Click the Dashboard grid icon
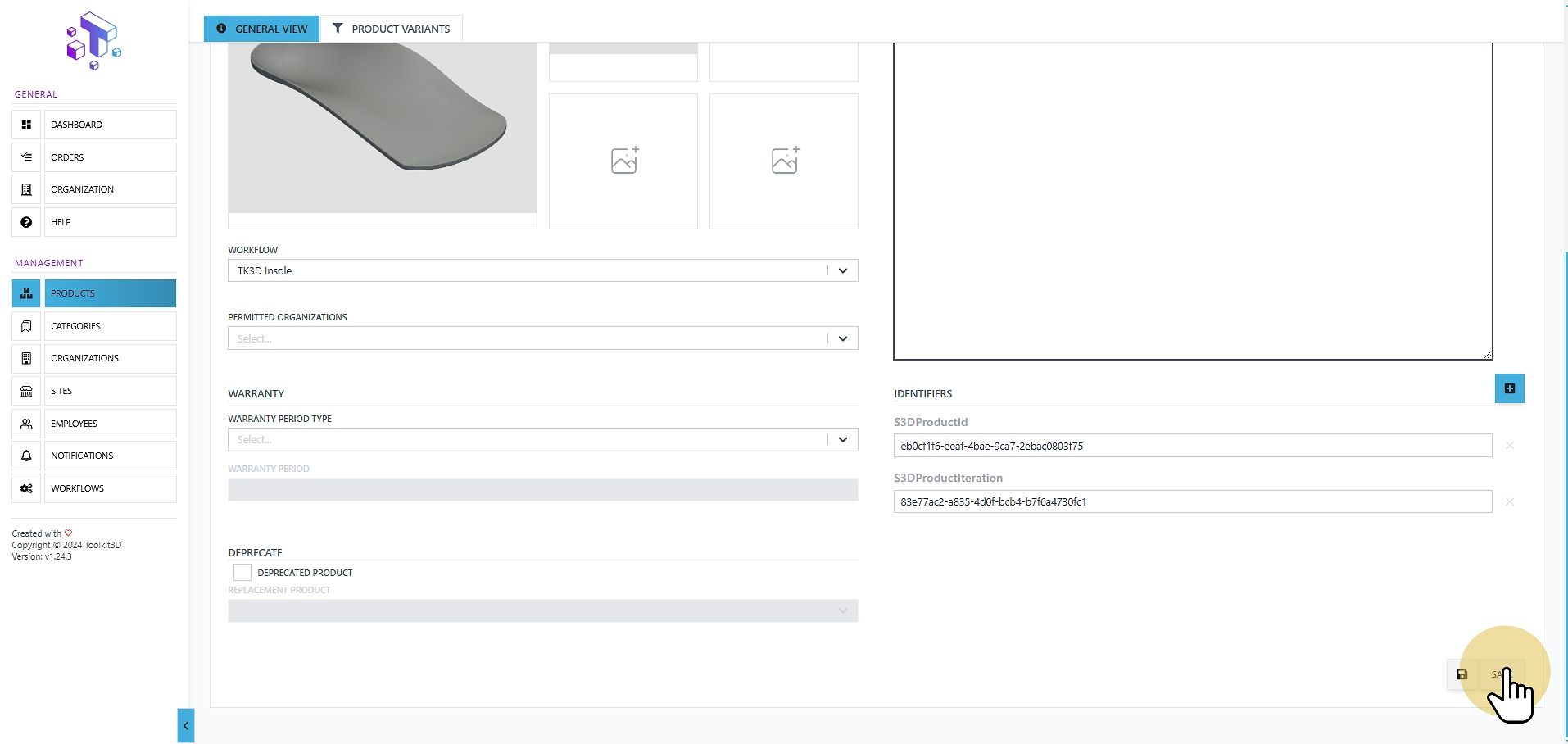 [26, 125]
